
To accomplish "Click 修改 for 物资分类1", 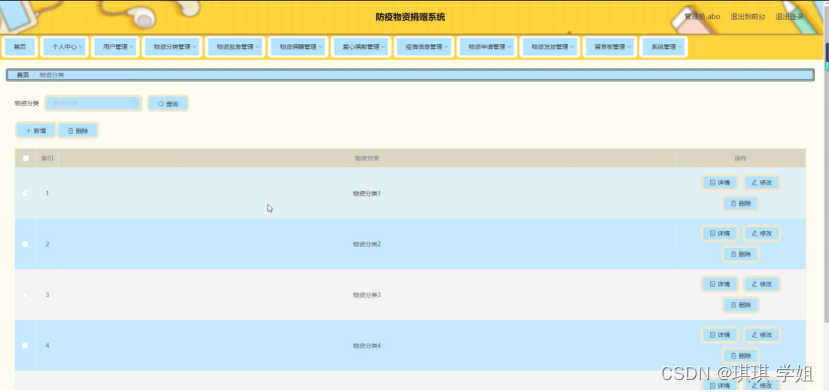I will pyautogui.click(x=762, y=183).
